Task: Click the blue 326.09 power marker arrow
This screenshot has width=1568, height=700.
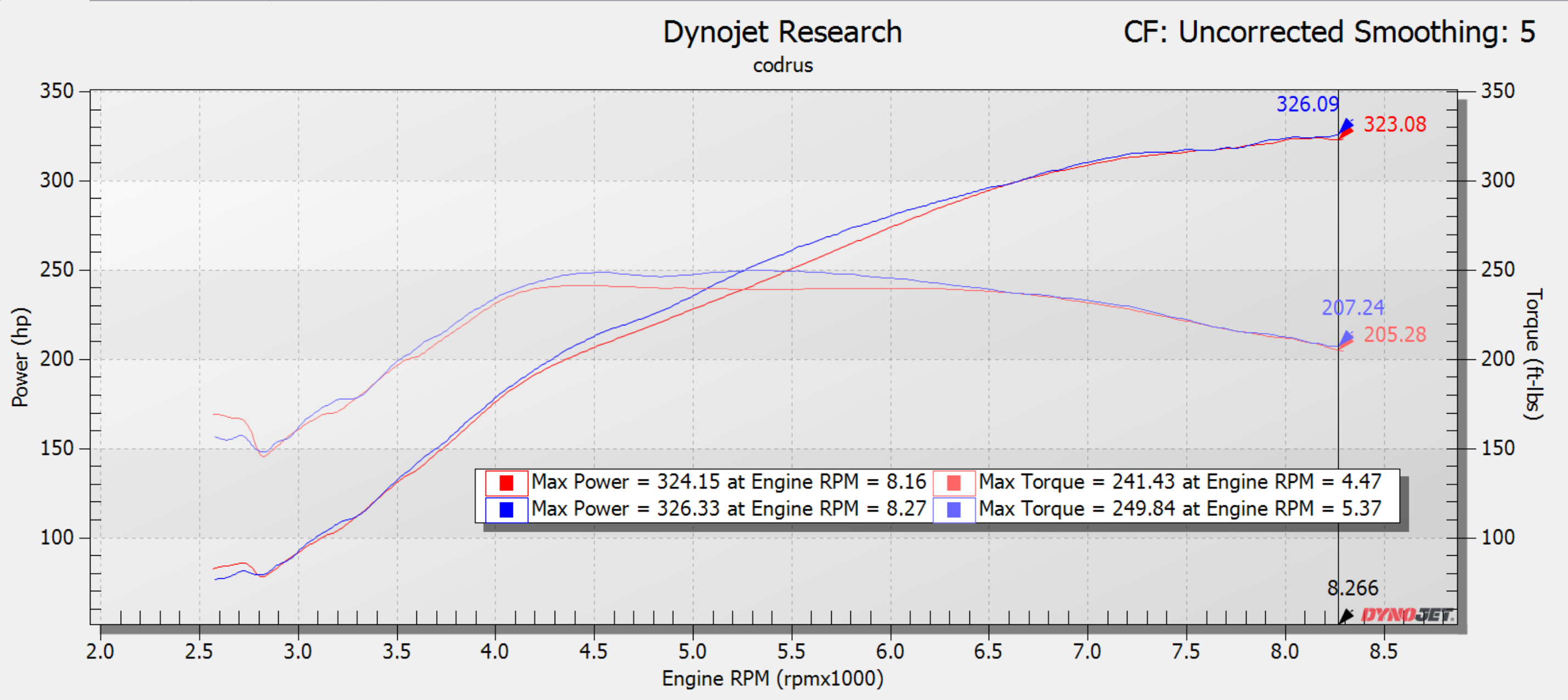Action: pyautogui.click(x=1345, y=126)
